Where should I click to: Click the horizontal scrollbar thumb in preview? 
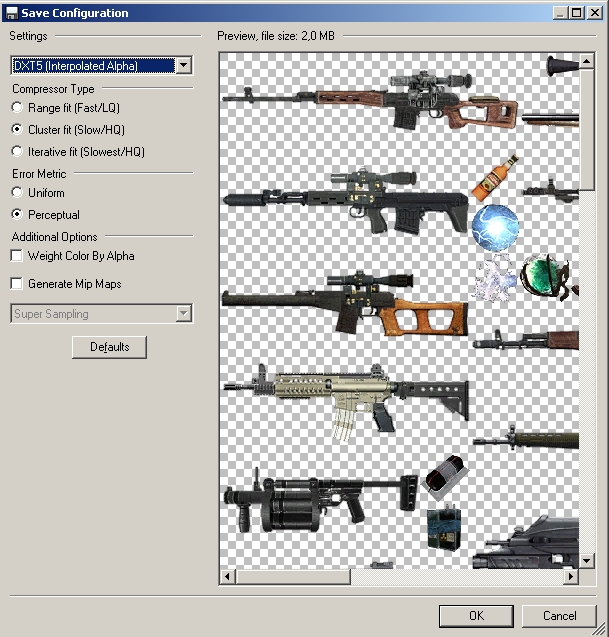(293, 576)
